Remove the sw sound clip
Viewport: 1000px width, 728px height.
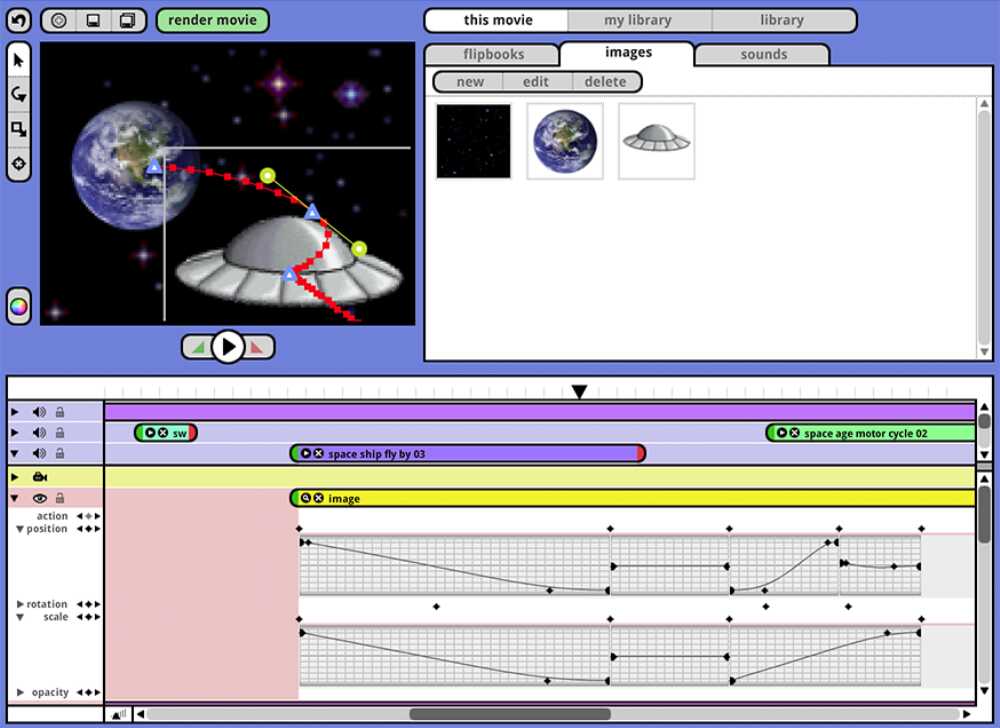point(163,433)
